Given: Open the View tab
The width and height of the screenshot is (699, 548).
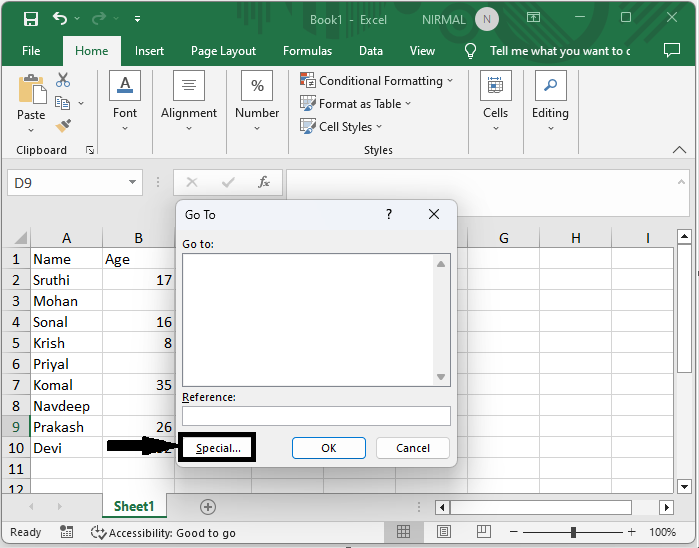Looking at the screenshot, I should click(x=422, y=51).
